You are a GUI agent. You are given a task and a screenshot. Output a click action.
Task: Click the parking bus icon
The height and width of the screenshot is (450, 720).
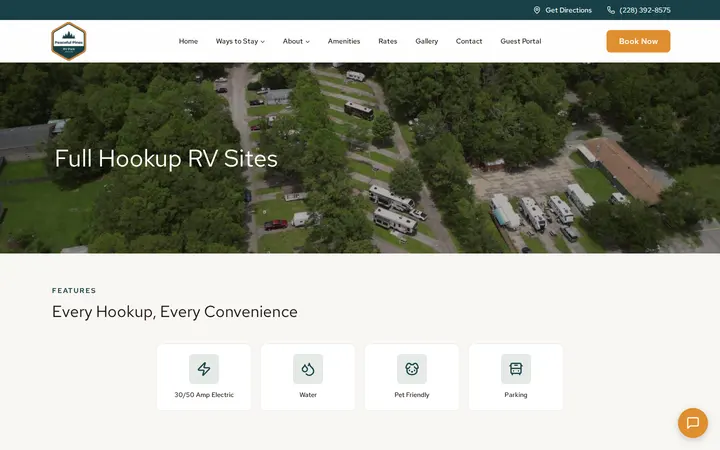[x=516, y=369]
